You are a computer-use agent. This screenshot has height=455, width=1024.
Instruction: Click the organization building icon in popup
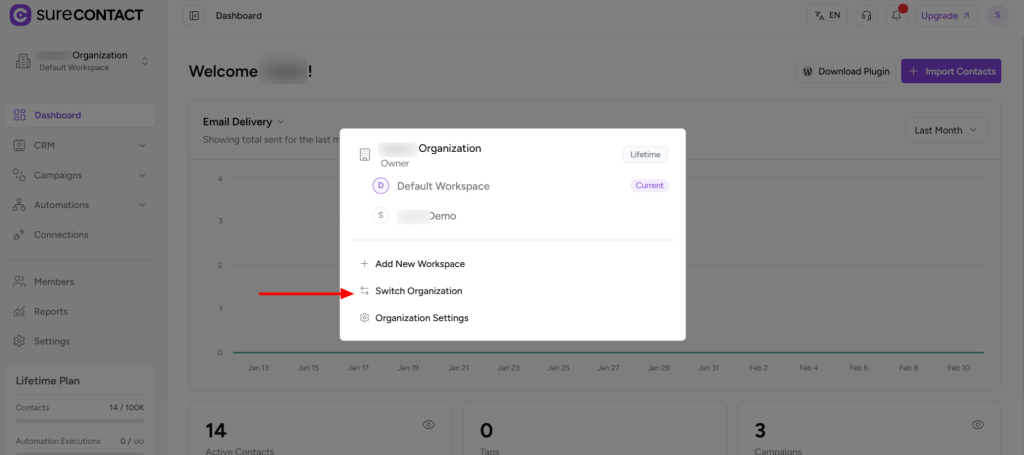[365, 155]
